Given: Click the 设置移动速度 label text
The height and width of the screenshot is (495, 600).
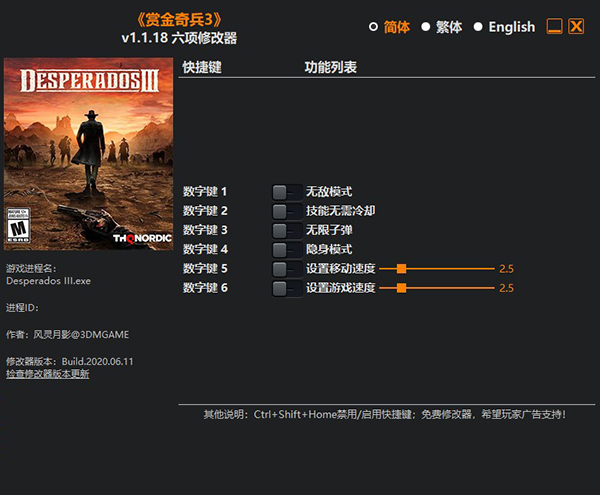Looking at the screenshot, I should pyautogui.click(x=341, y=269).
